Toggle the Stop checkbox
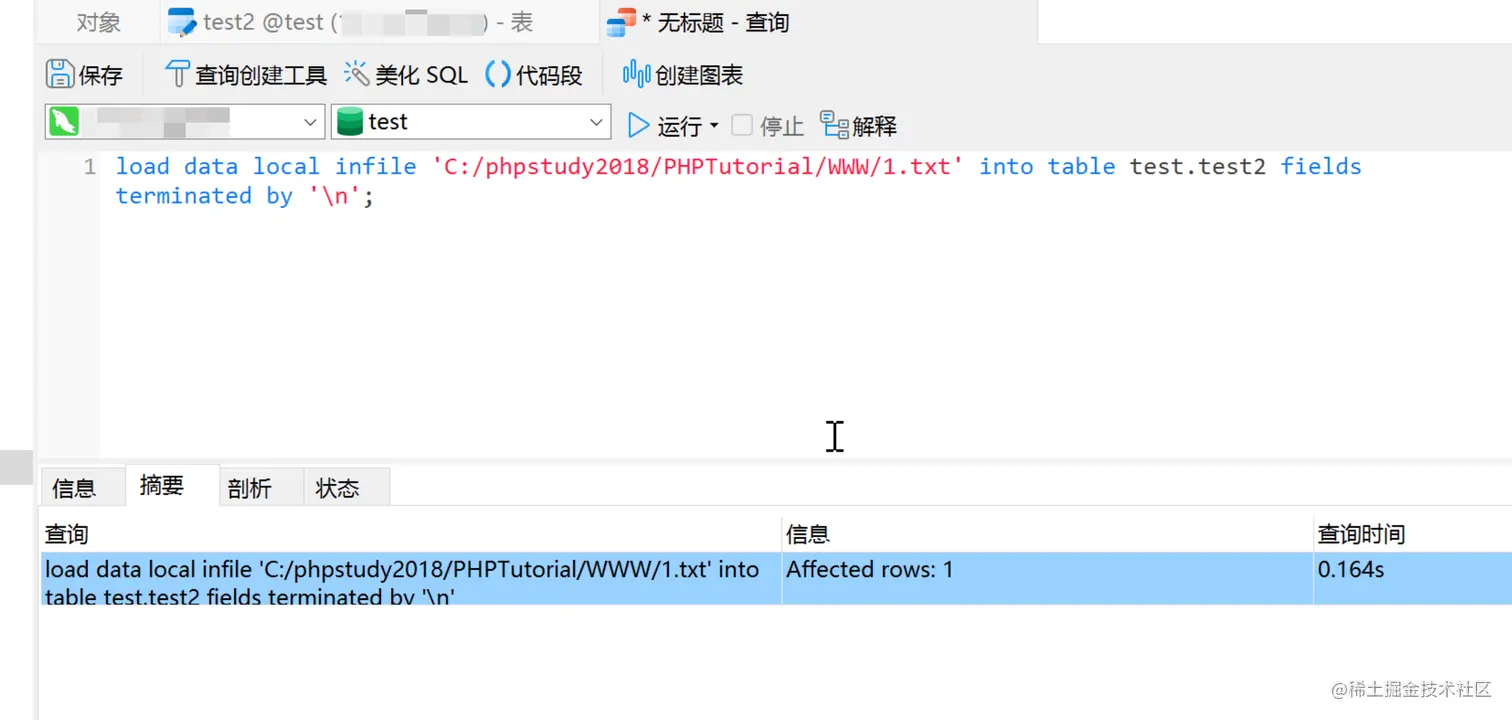Image resolution: width=1512 pixels, height=720 pixels. [x=742, y=125]
